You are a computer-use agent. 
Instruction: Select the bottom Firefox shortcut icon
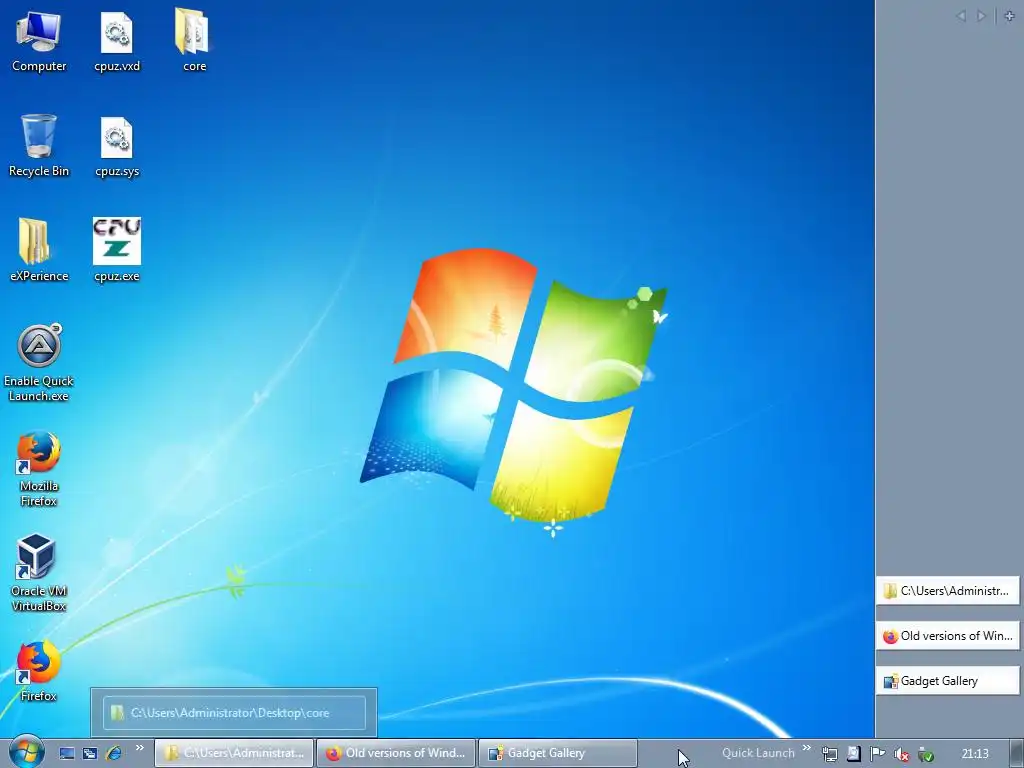coord(39,671)
